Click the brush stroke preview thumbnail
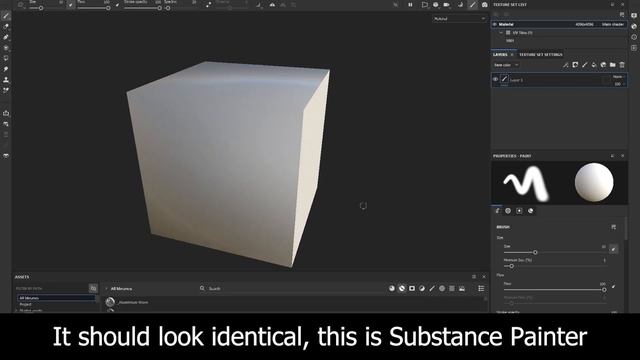Screen dimensions: 640x360 point(526,183)
